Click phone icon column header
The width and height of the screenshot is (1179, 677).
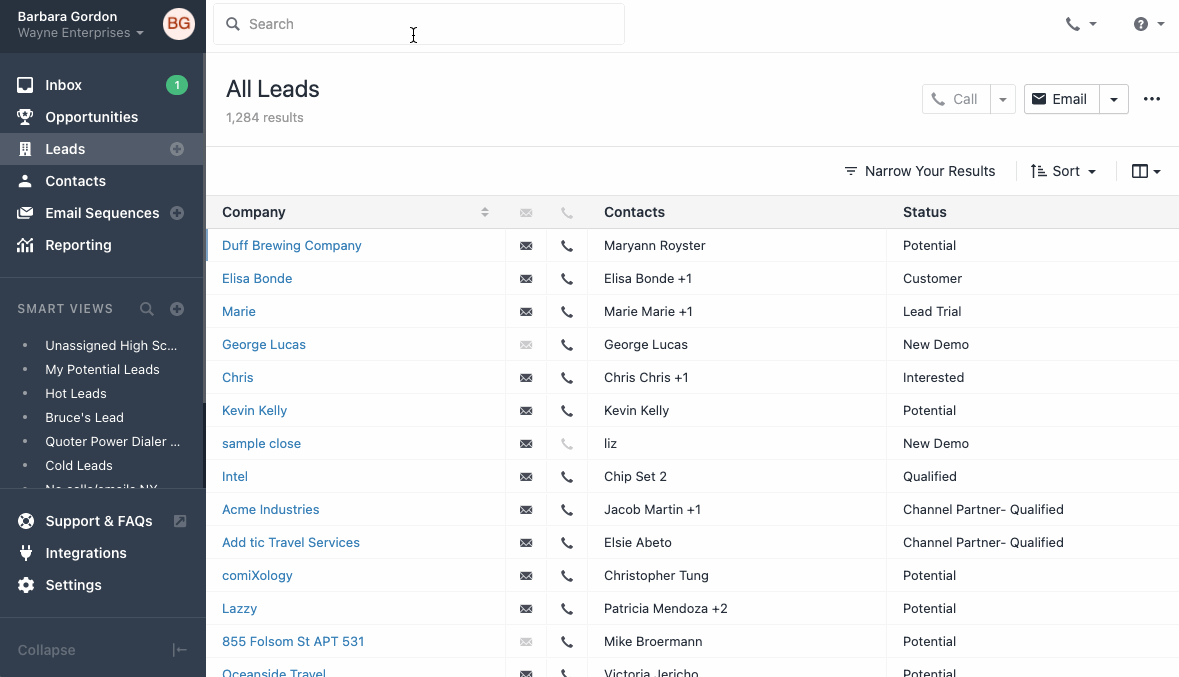click(567, 213)
